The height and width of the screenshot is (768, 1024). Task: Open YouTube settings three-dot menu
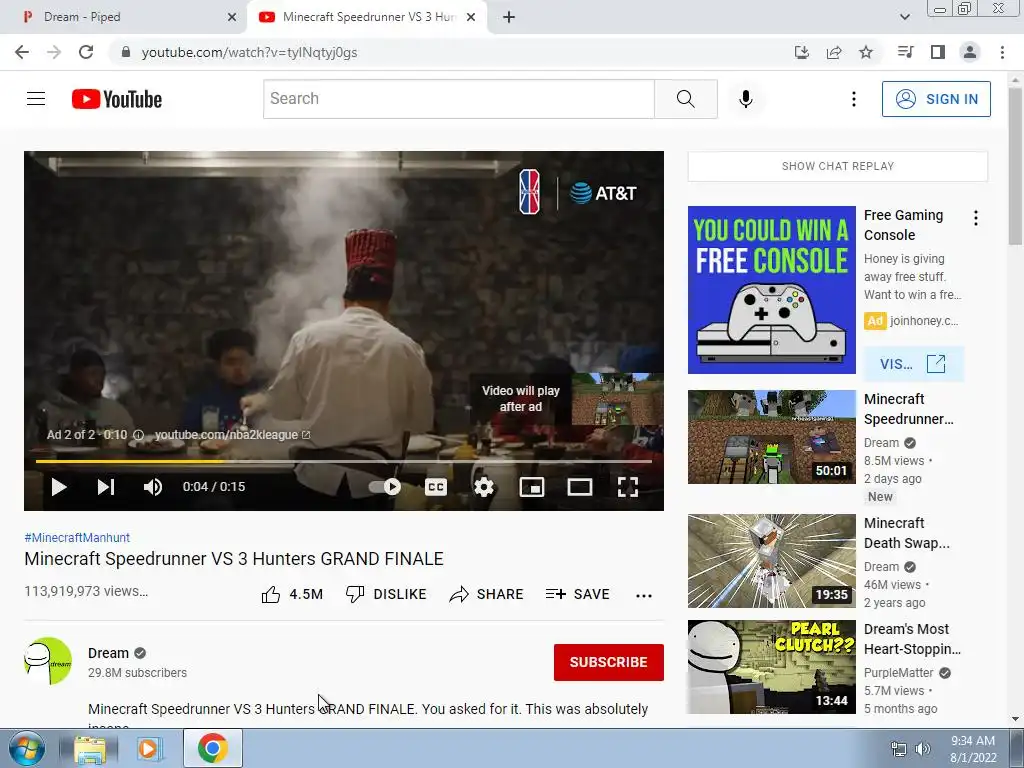pos(854,99)
